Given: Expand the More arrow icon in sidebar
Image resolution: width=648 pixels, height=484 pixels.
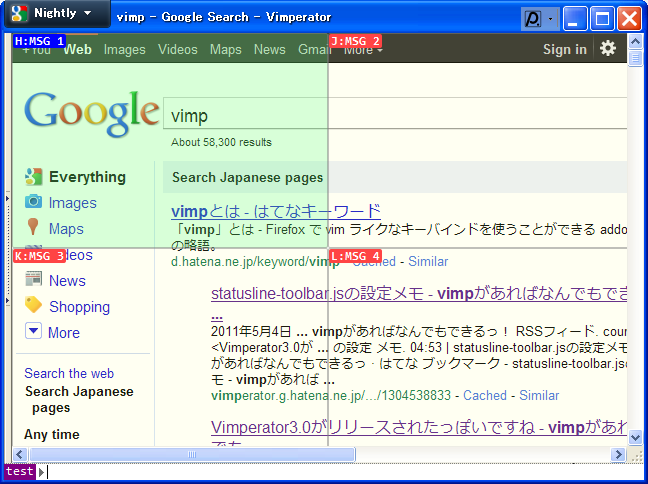Looking at the screenshot, I should coord(33,331).
